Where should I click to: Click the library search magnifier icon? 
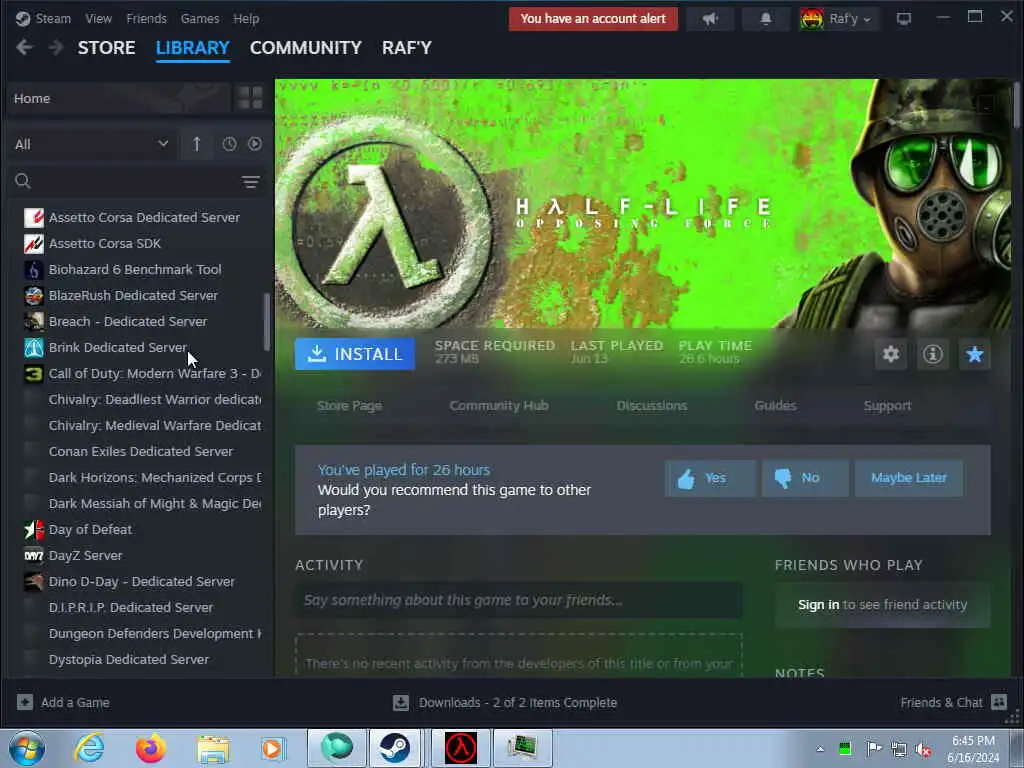pos(23,181)
